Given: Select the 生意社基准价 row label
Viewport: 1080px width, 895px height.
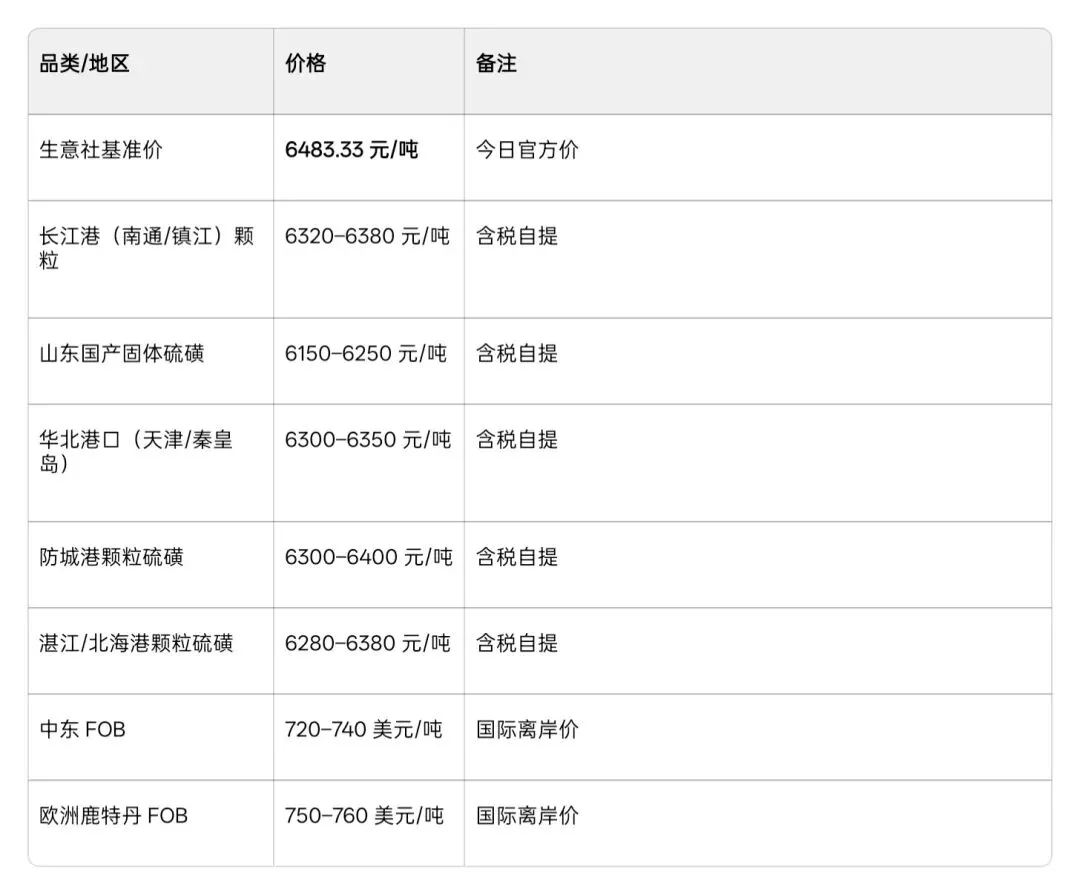Looking at the screenshot, I should (x=100, y=150).
